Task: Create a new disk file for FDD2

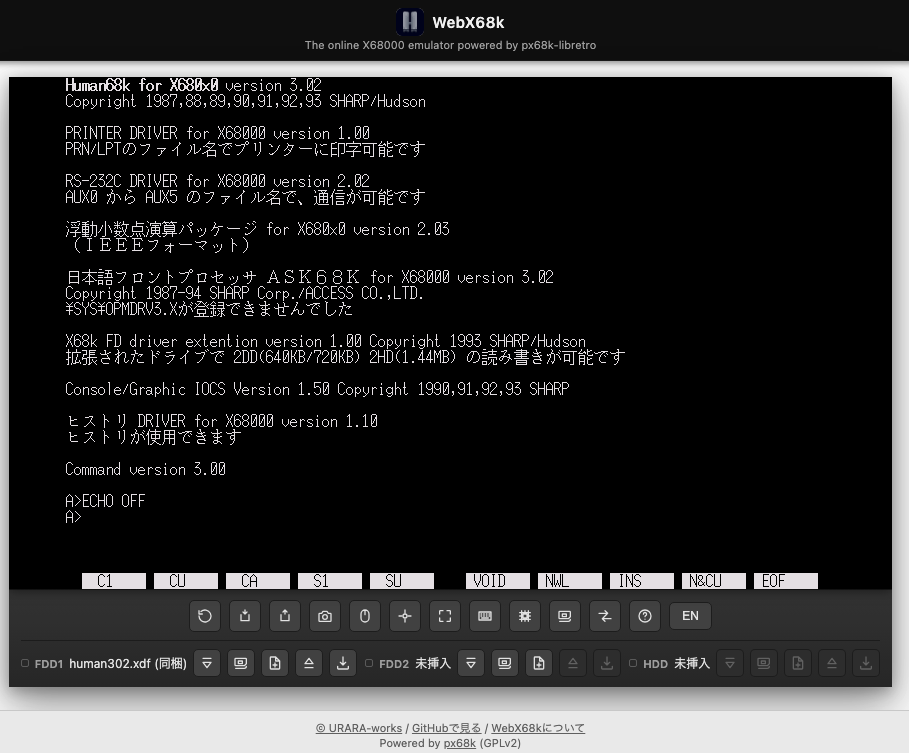Action: pyautogui.click(x=539, y=663)
